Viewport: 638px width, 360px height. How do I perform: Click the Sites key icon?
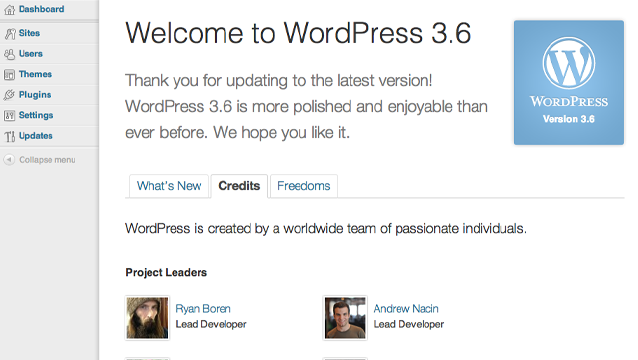(x=10, y=34)
